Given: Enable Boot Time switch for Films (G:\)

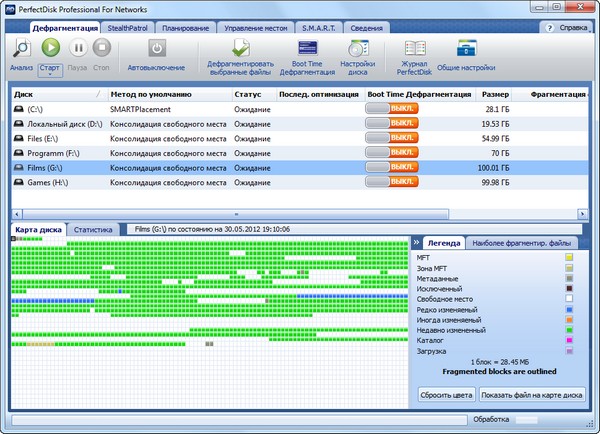Looking at the screenshot, I should (391, 168).
